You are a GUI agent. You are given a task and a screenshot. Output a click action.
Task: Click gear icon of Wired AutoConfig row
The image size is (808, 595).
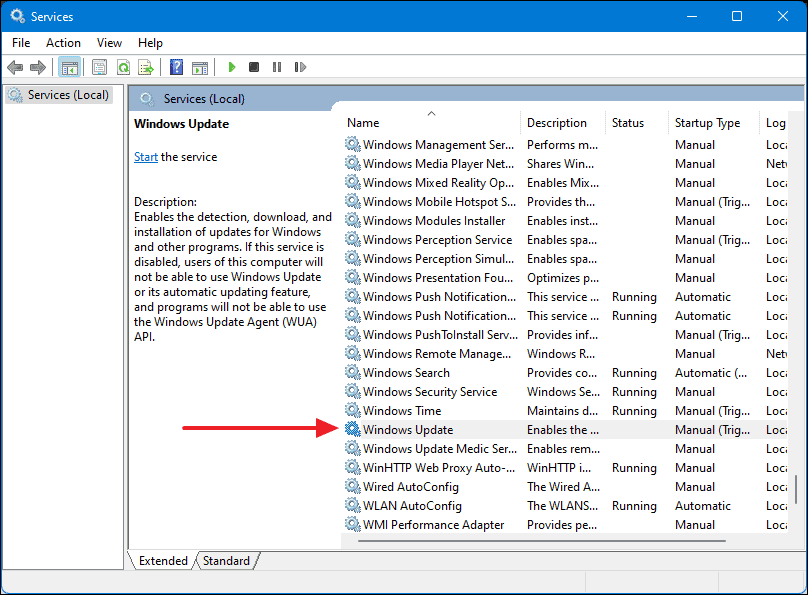pos(352,486)
